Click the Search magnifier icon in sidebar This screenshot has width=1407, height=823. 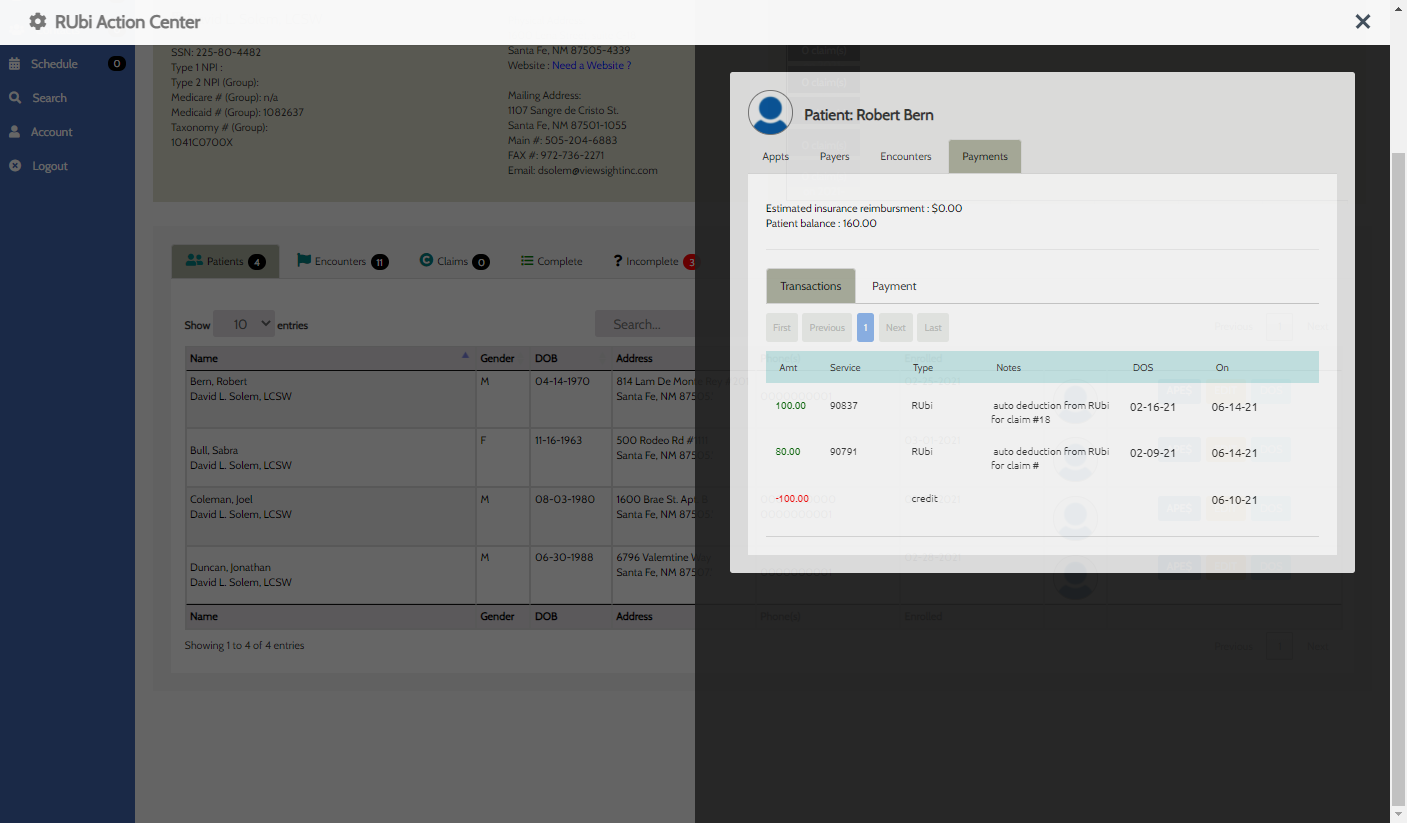click(15, 98)
